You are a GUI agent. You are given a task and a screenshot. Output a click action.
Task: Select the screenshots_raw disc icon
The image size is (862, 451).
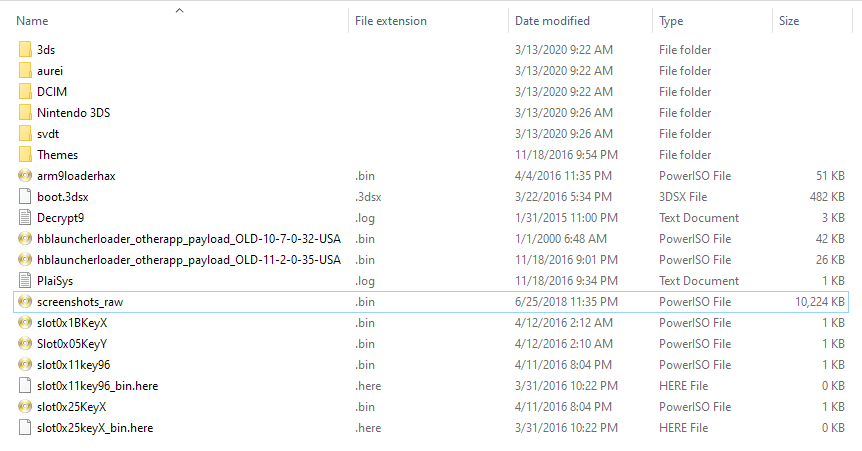point(25,301)
